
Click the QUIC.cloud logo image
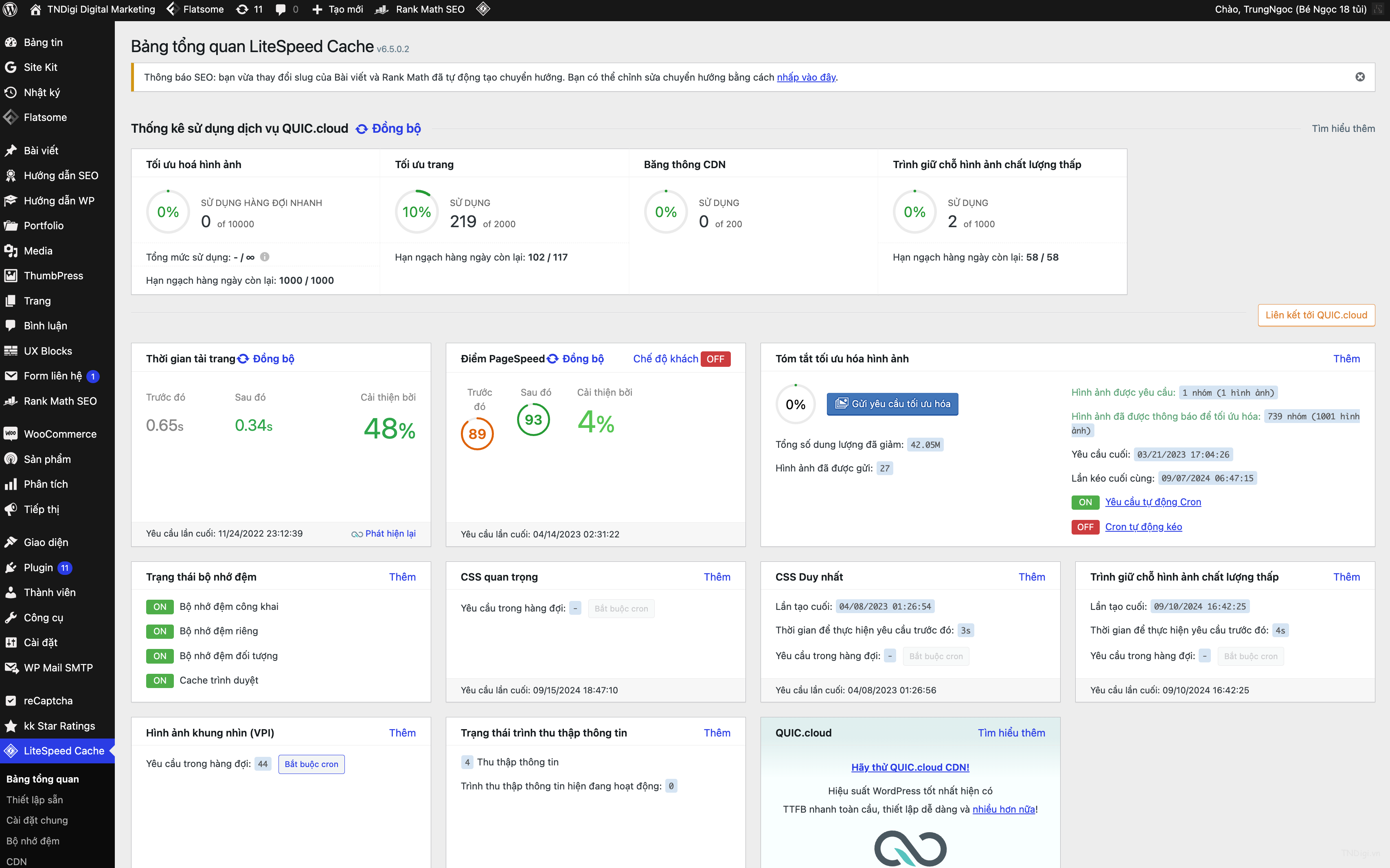click(910, 848)
